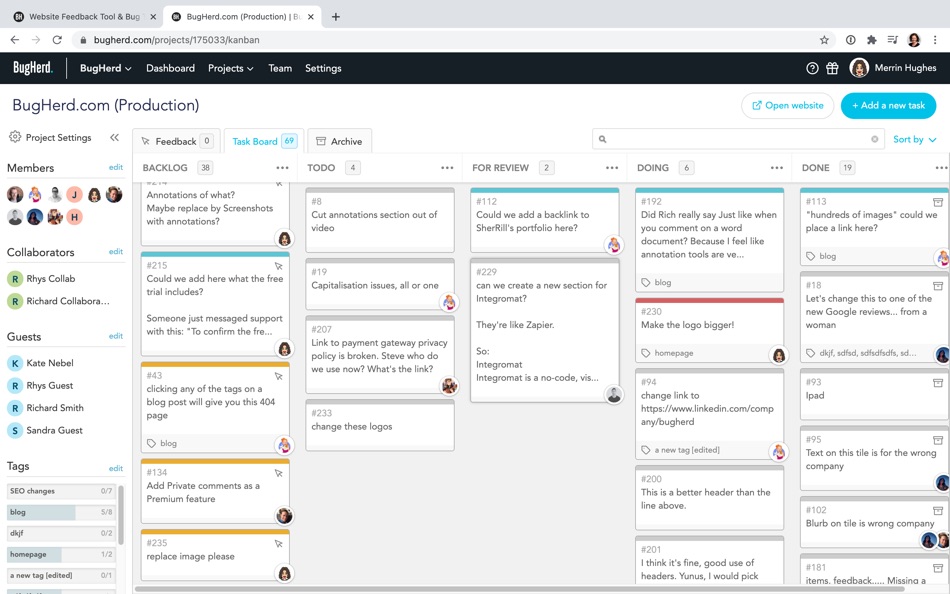The image size is (950, 594).
Task: Open DOING column three-dot menu
Action: [777, 168]
